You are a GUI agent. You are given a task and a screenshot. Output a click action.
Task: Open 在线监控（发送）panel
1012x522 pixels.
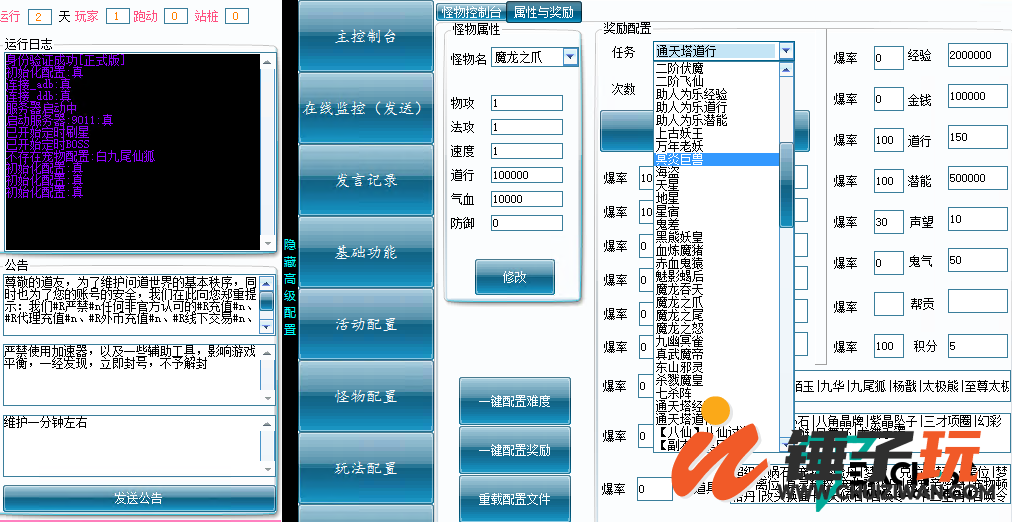coord(365,108)
